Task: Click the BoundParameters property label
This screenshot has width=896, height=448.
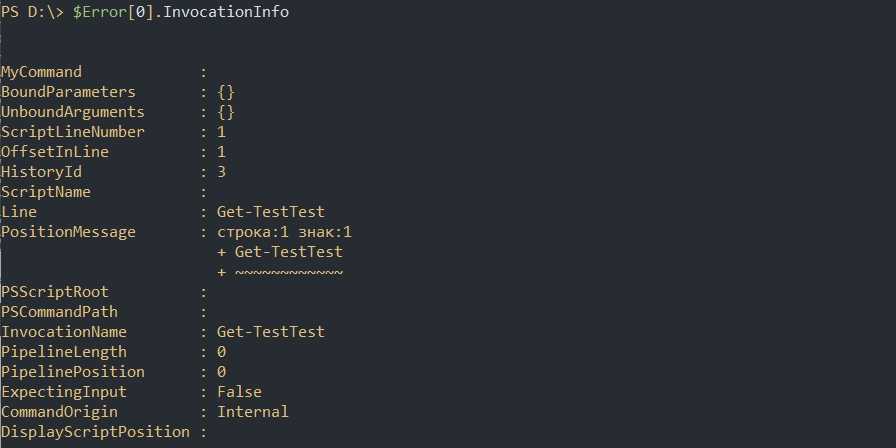Action: point(68,92)
